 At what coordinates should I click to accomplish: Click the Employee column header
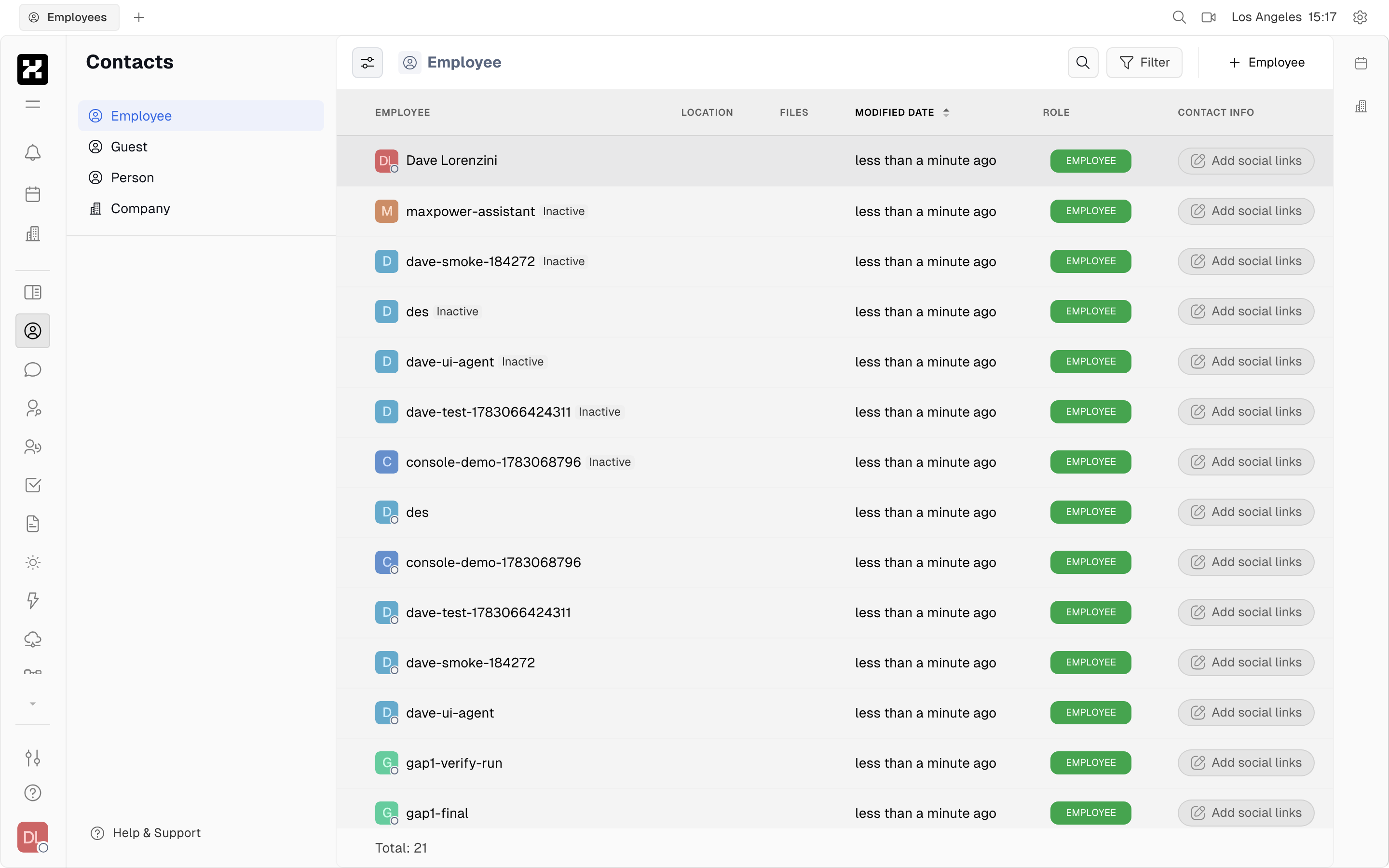pyautogui.click(x=402, y=112)
